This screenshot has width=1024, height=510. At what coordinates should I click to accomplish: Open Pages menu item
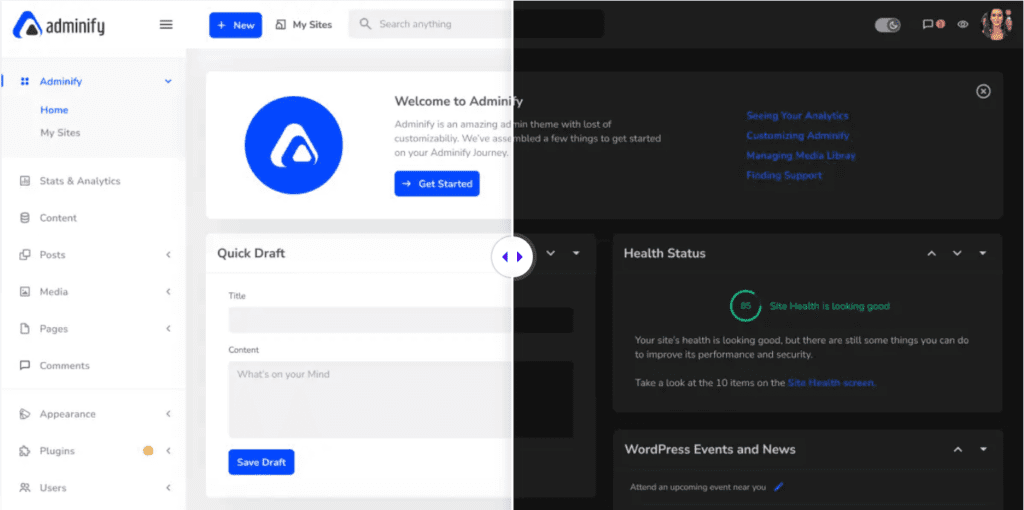pyautogui.click(x=54, y=329)
